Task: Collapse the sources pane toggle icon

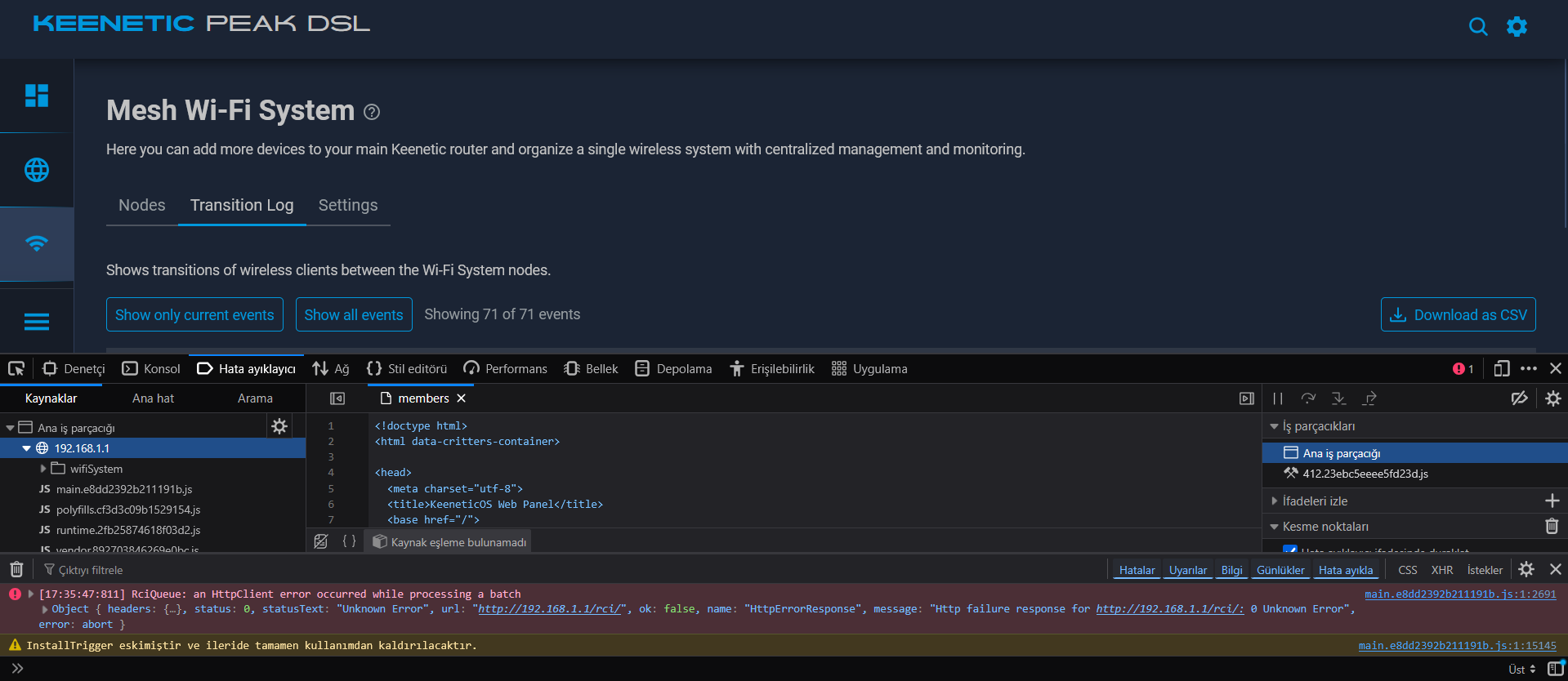Action: click(x=337, y=398)
